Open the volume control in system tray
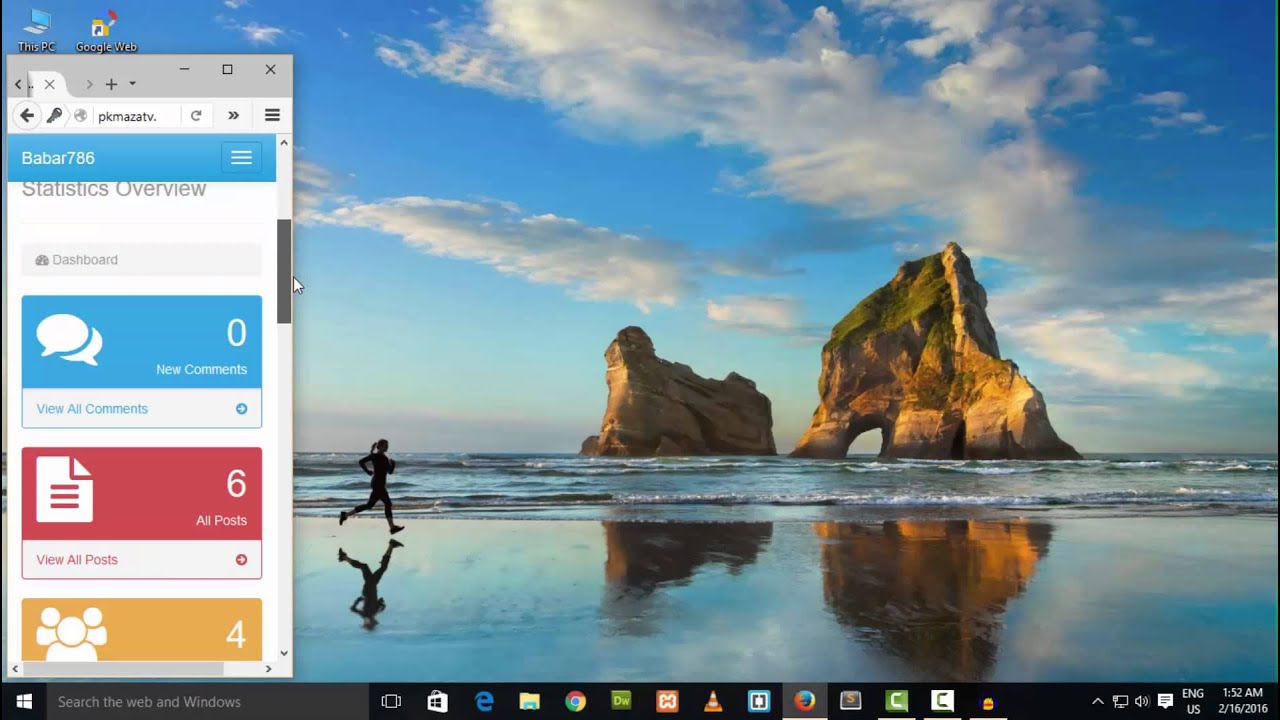The height and width of the screenshot is (720, 1280). (1142, 702)
